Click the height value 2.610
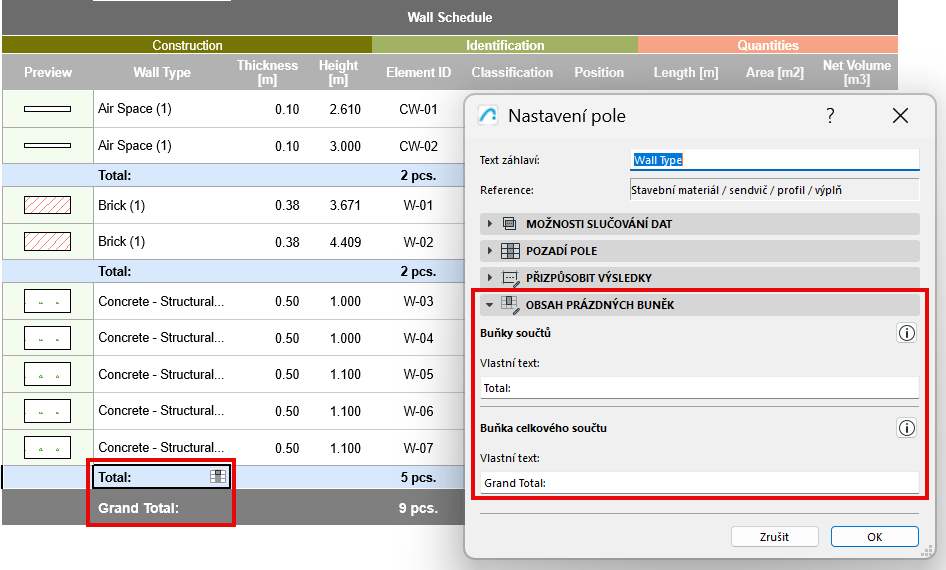 [x=345, y=109]
